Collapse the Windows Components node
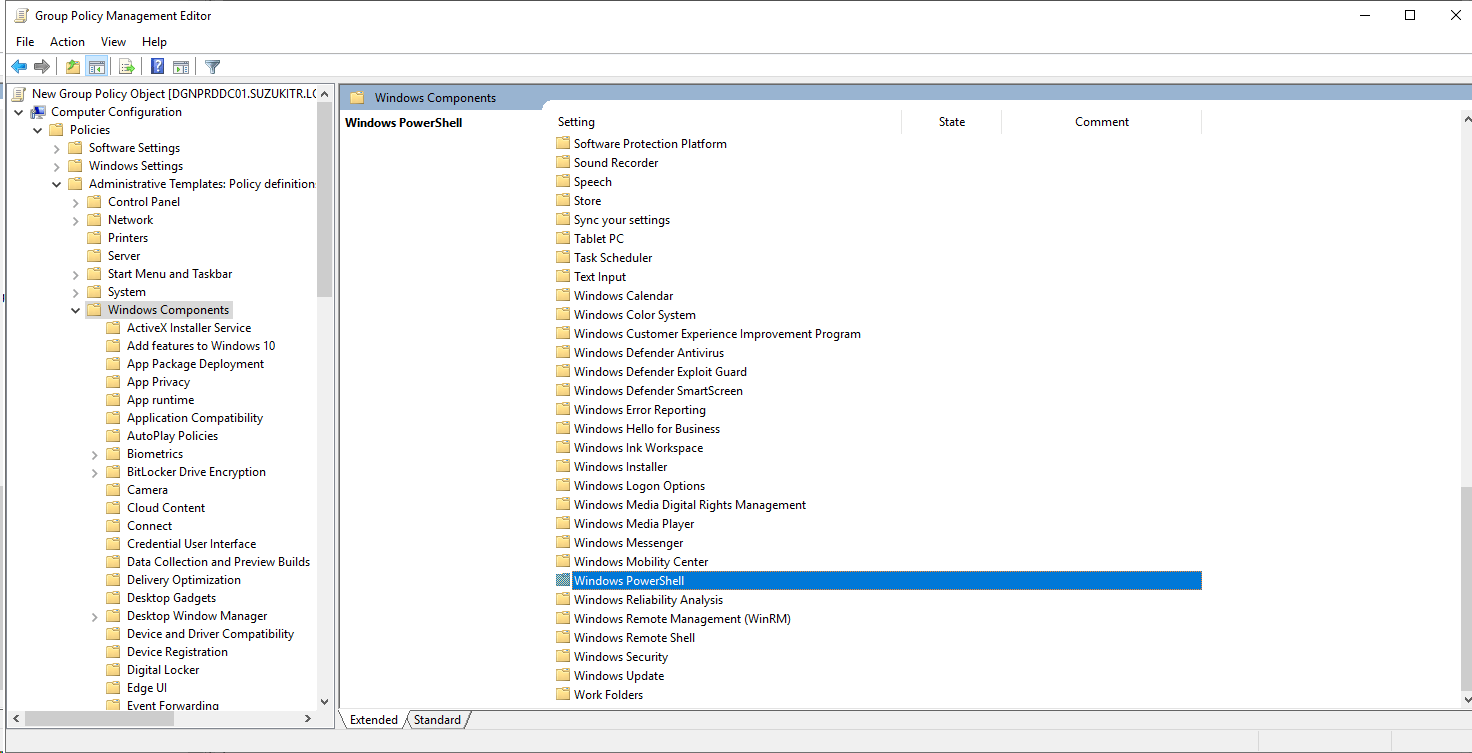This screenshot has height=753, width=1472. pyautogui.click(x=75, y=309)
